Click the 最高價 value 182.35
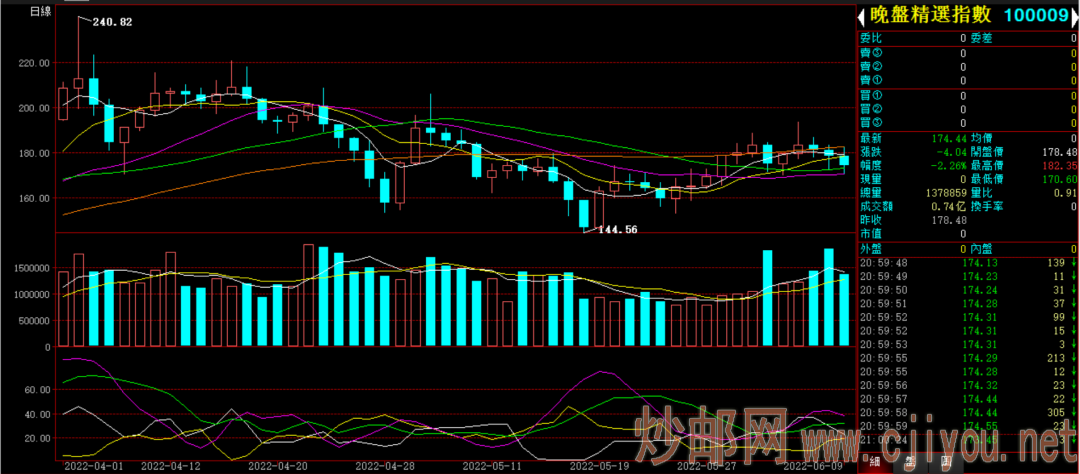Image resolution: width=1080 pixels, height=474 pixels. (1058, 165)
